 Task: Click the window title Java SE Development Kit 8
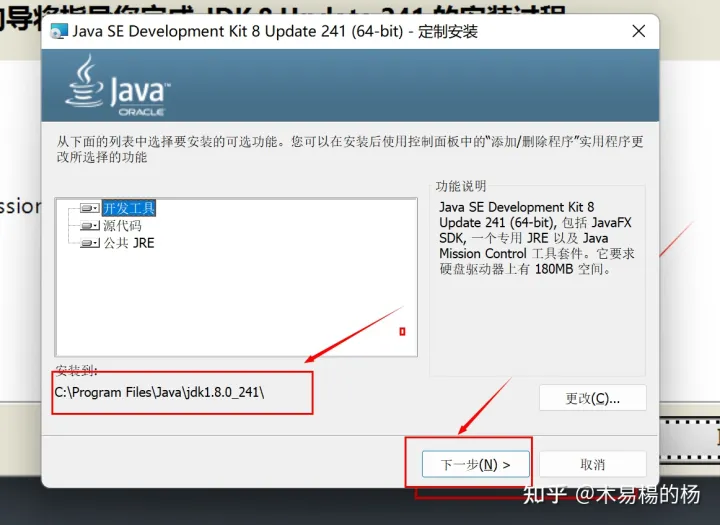[275, 31]
